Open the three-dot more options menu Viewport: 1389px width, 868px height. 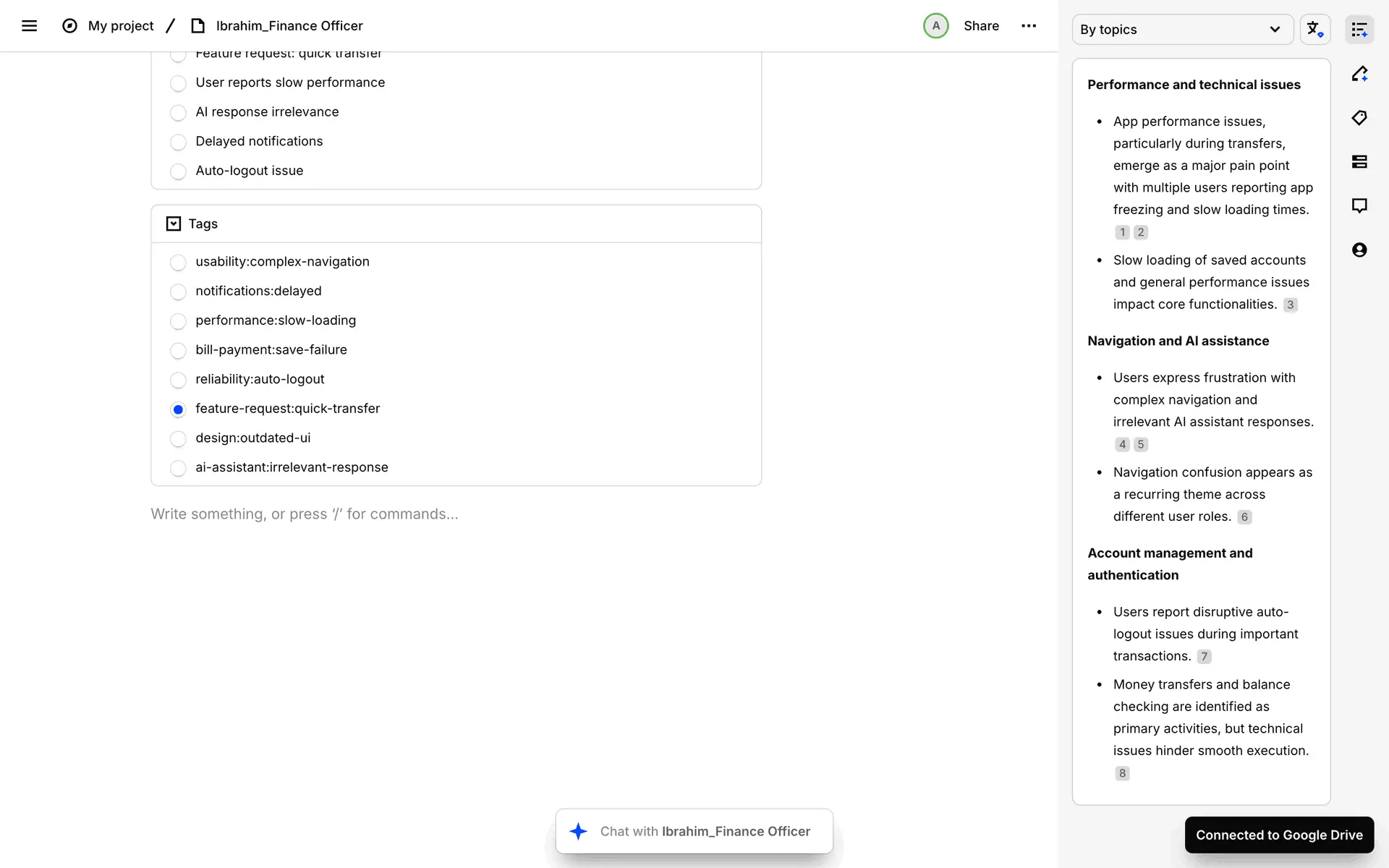1029,26
